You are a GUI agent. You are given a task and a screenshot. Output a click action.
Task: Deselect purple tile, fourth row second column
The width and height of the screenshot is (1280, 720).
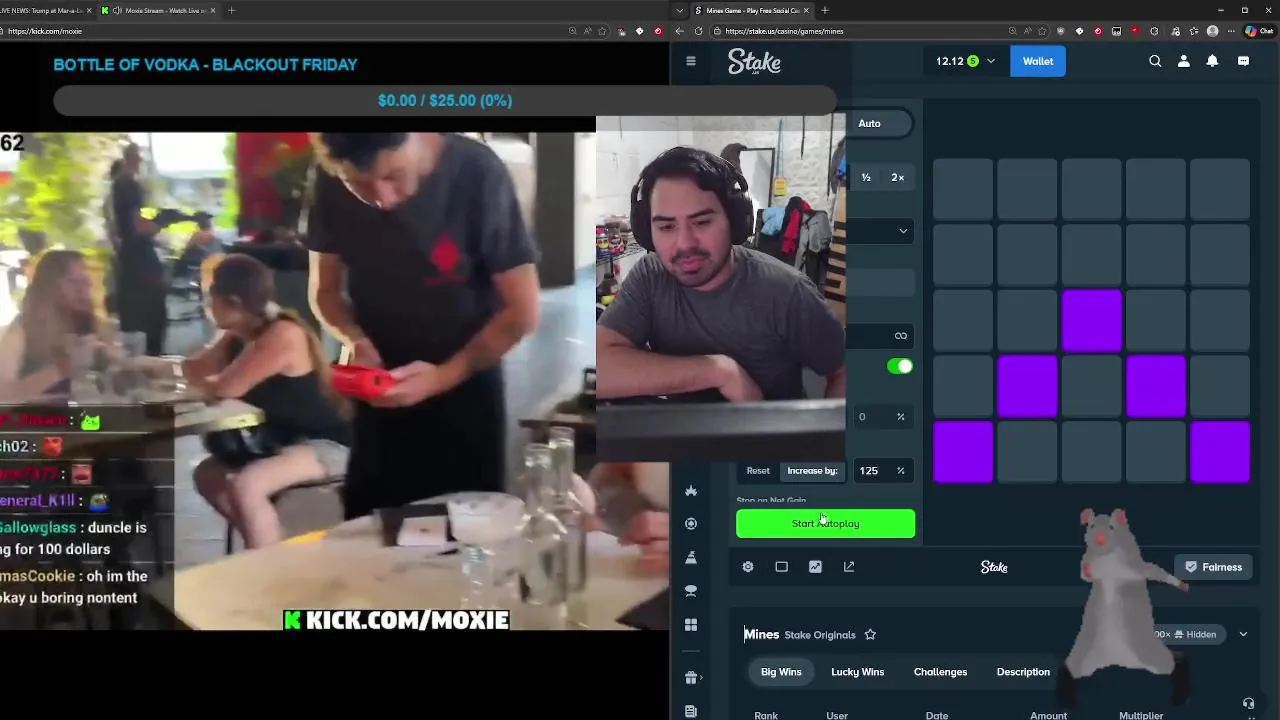click(1027, 386)
